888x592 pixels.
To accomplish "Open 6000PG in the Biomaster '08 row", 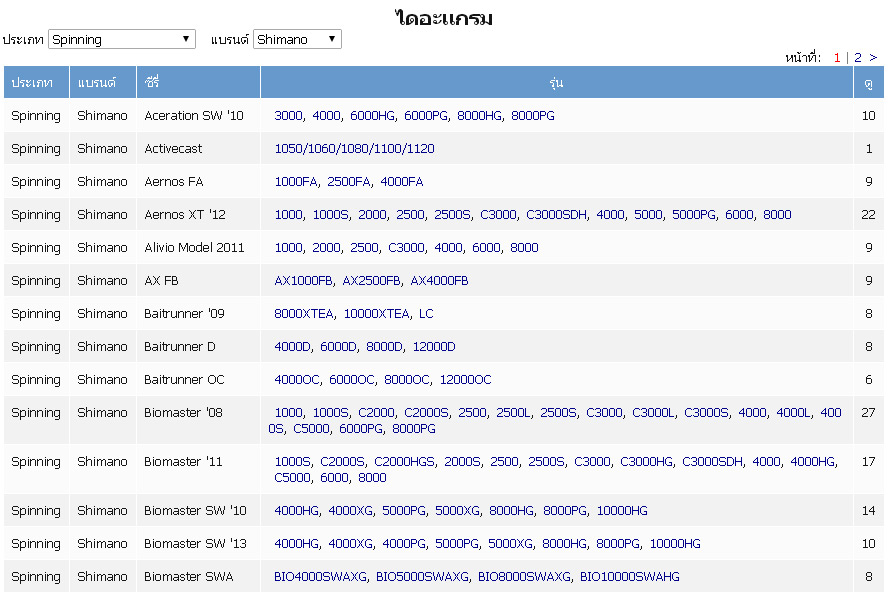I will click(x=361, y=429).
